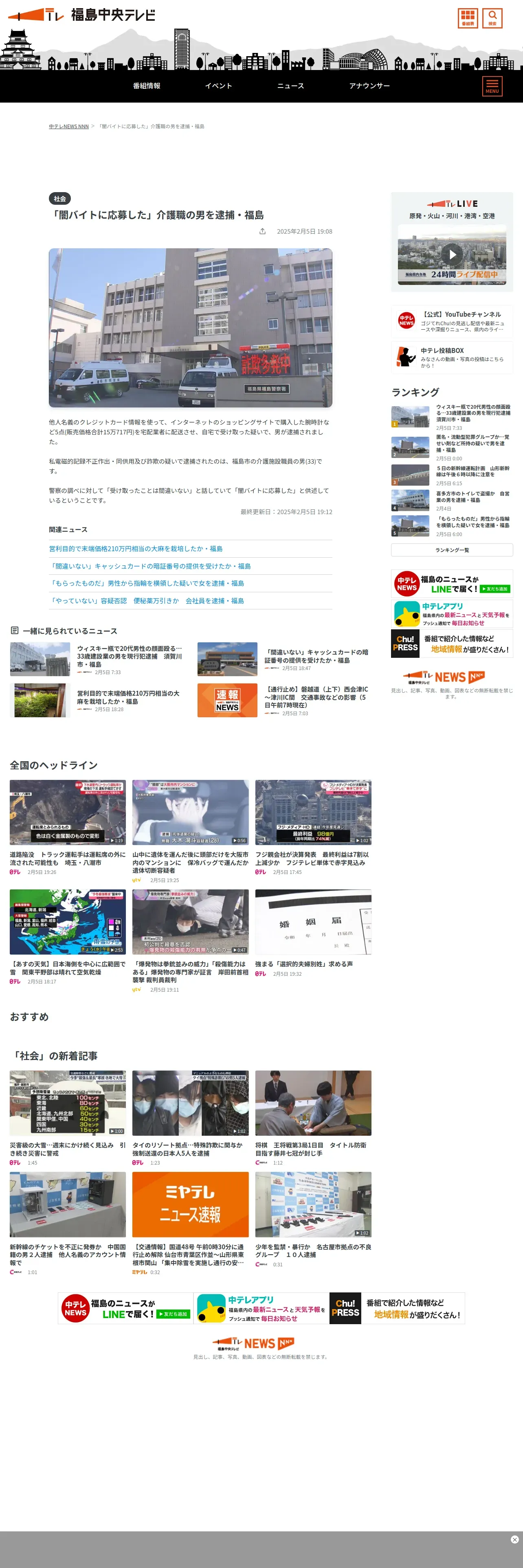This screenshot has height=1568, width=523.
Task: Select the 社会 category tag
Action: pos(59,198)
